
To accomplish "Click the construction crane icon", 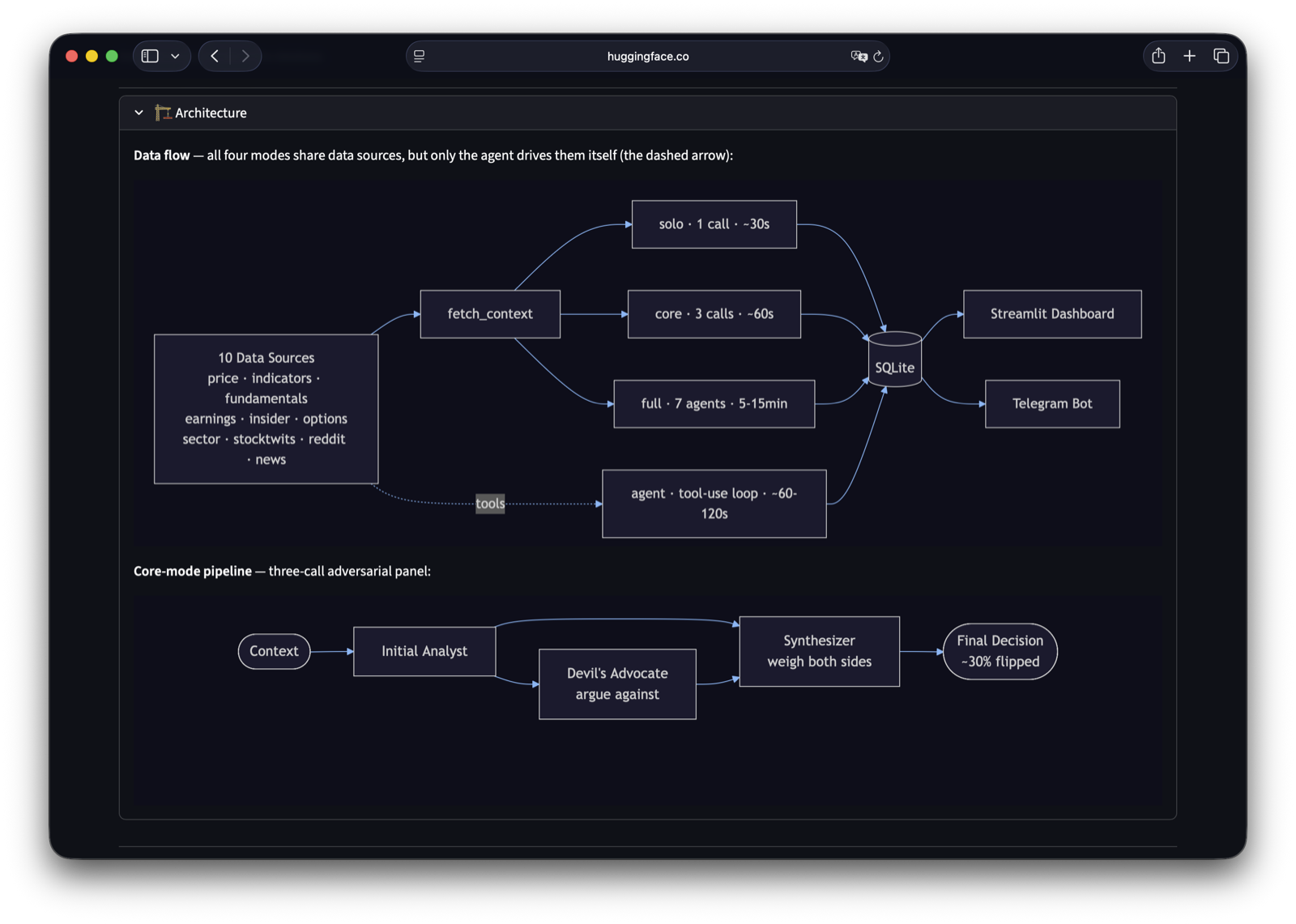I will coord(163,113).
